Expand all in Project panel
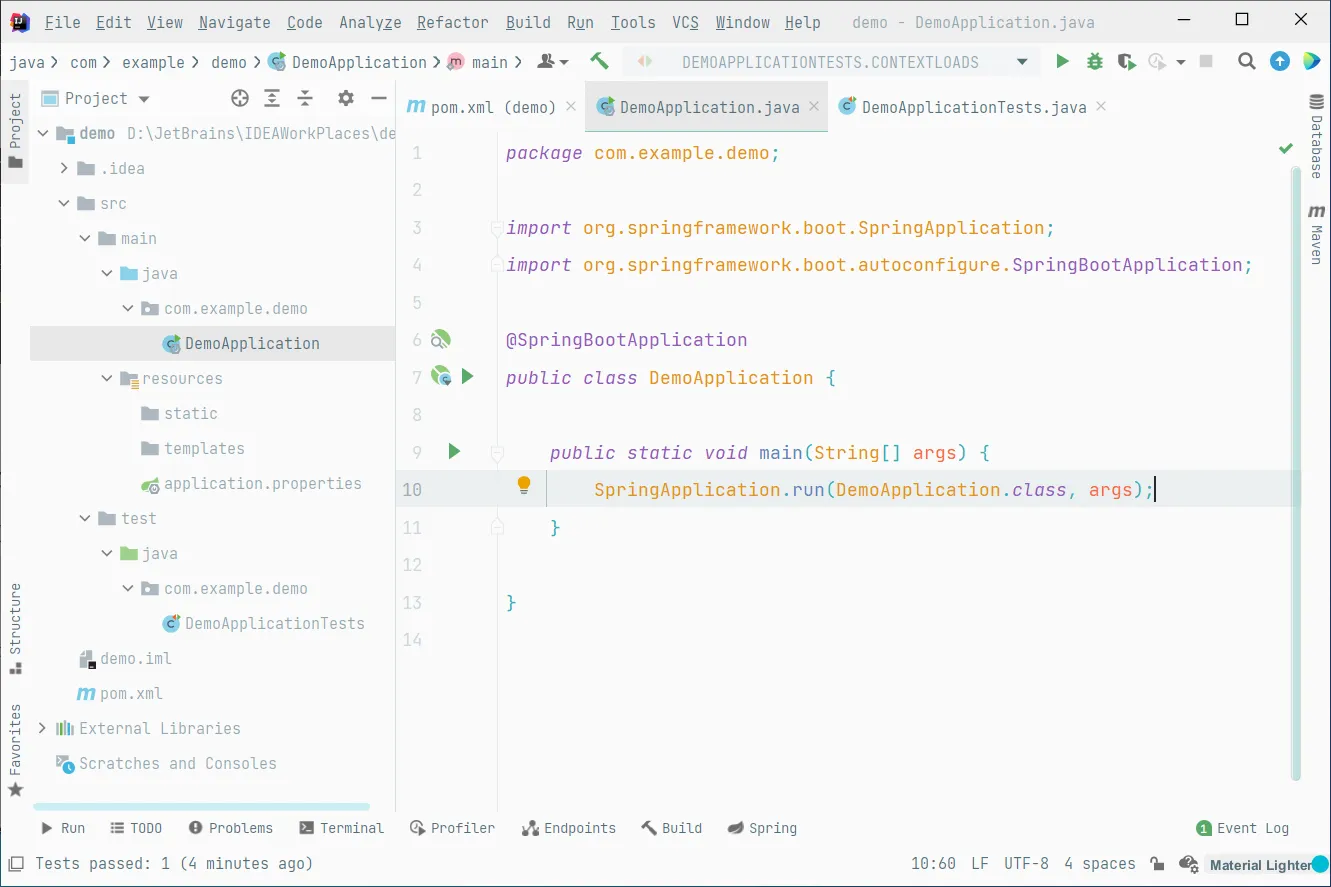This screenshot has height=887, width=1331. pyautogui.click(x=272, y=98)
